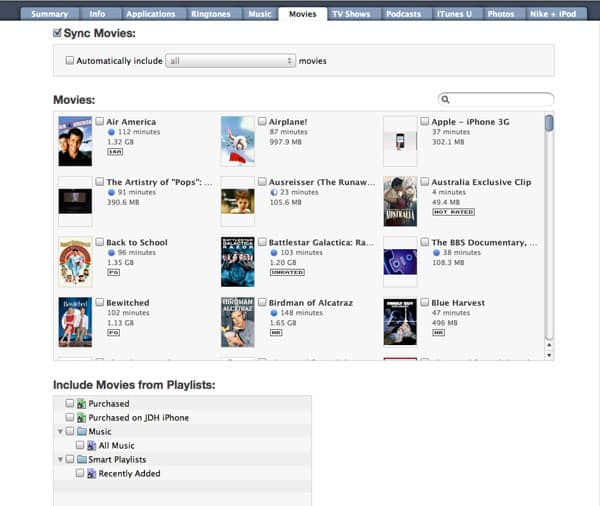This screenshot has height=506, width=600.
Task: Click the Ausreisser thumbnail
Action: (x=238, y=201)
